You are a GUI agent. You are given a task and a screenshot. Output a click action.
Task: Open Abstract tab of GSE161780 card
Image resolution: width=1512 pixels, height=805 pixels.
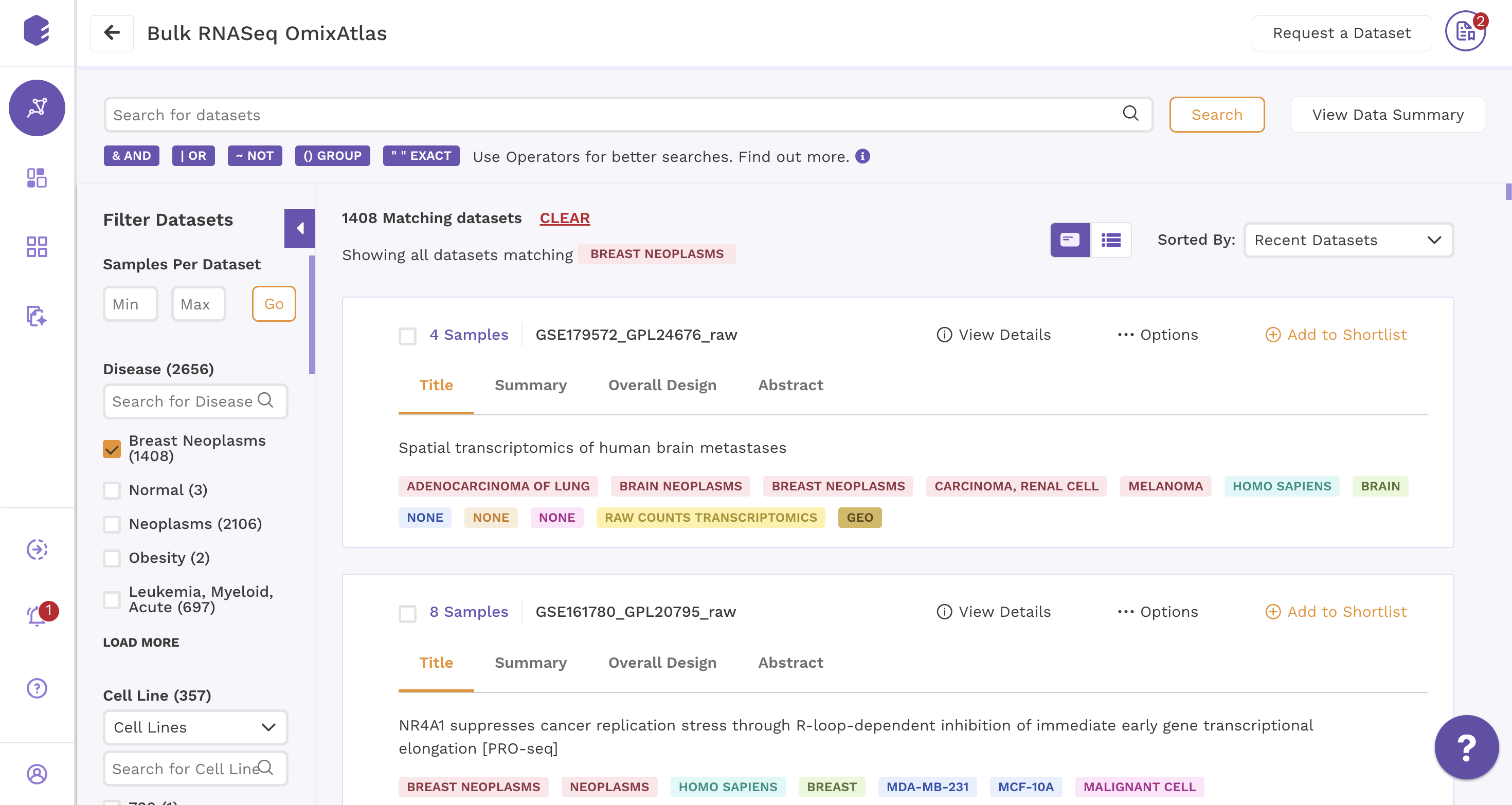pyautogui.click(x=790, y=663)
